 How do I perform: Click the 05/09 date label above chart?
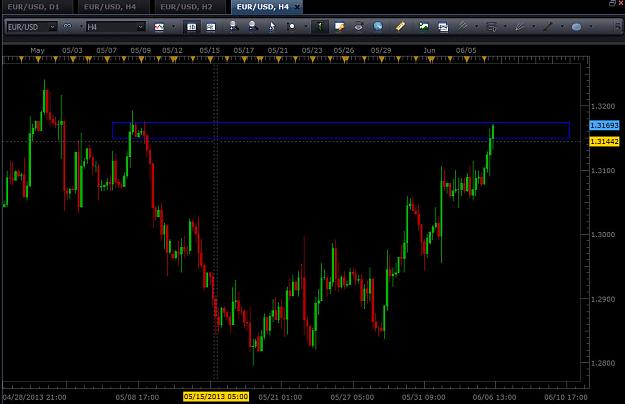click(x=141, y=51)
